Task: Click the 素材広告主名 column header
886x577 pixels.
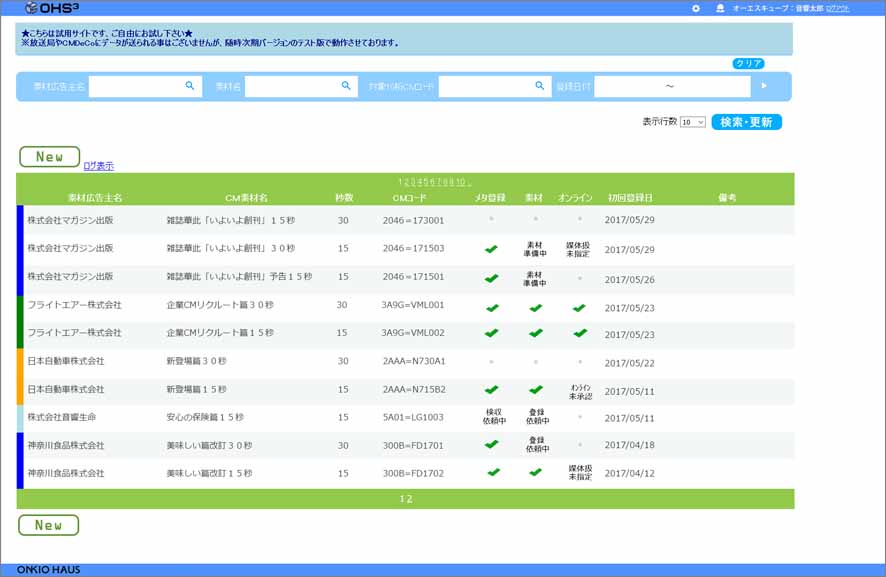Action: click(95, 198)
